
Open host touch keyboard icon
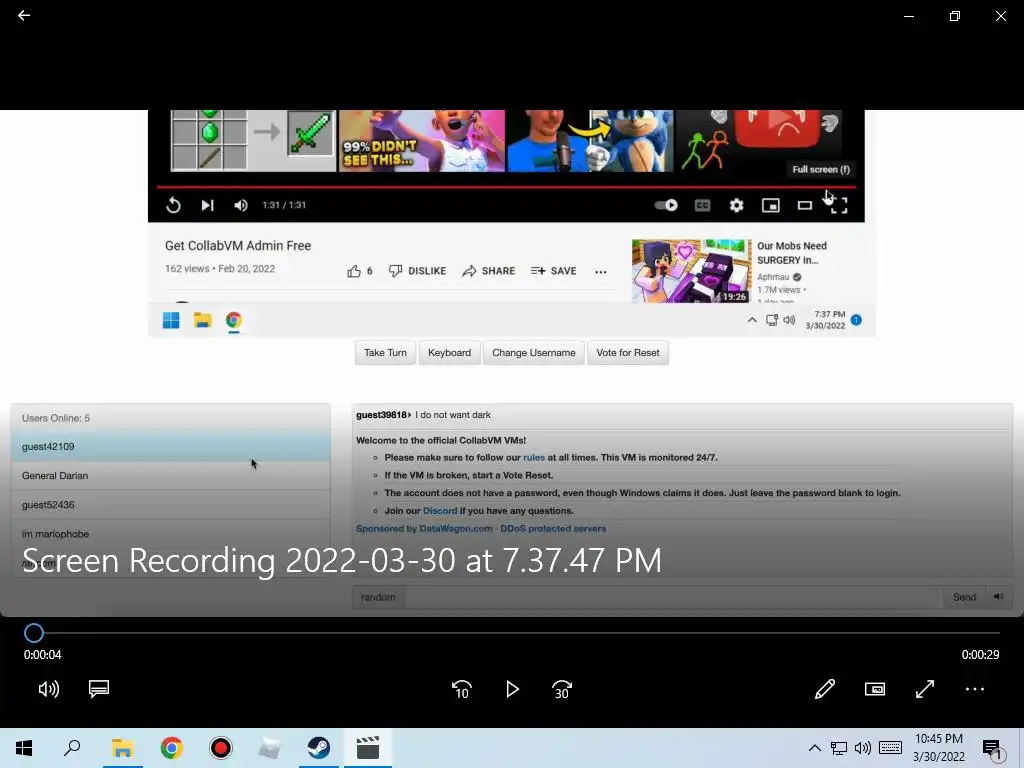pyautogui.click(x=890, y=748)
